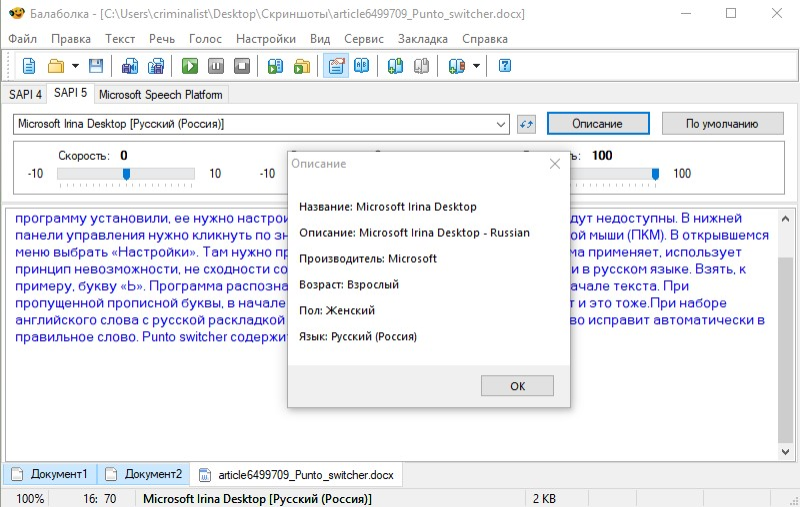
Task: Open dropdown arrow next to Open folder icon
Action: [75, 66]
